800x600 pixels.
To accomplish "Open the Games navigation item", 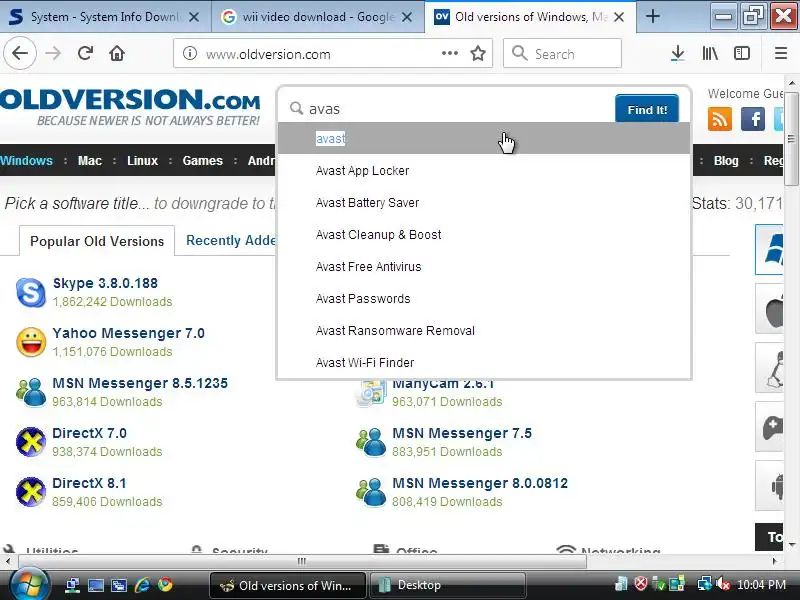I will pyautogui.click(x=203, y=161).
